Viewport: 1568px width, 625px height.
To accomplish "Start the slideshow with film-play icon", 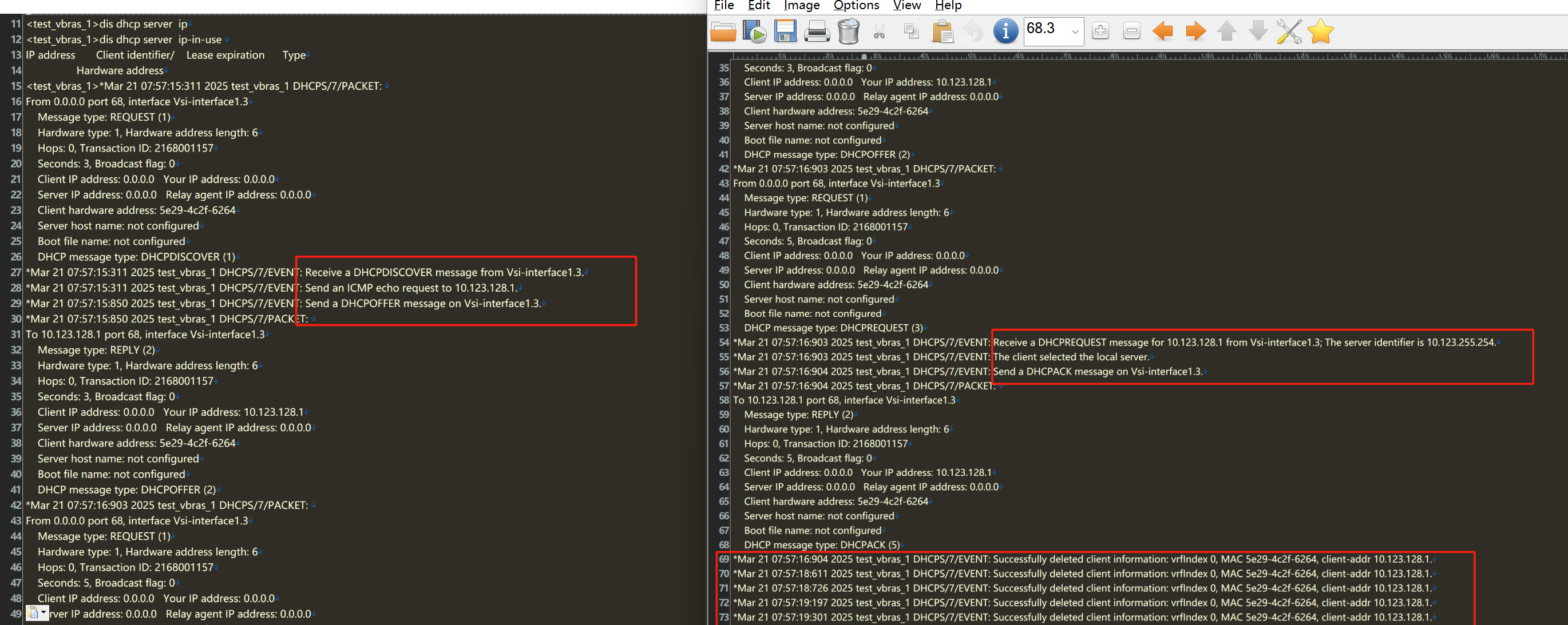I will click(x=754, y=31).
